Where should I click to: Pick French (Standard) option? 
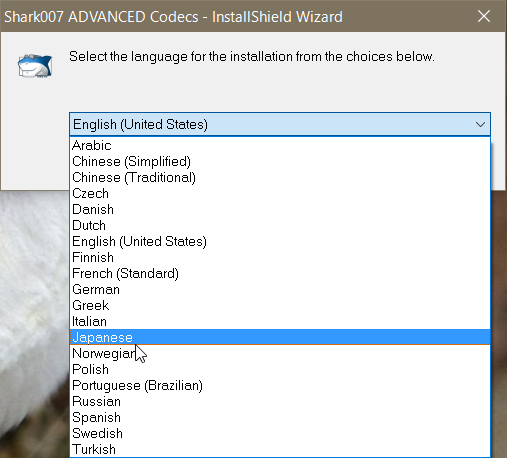(x=280, y=273)
